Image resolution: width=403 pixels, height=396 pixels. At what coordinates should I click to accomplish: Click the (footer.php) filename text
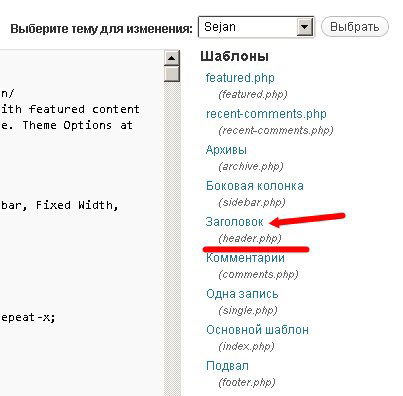[x=247, y=382]
